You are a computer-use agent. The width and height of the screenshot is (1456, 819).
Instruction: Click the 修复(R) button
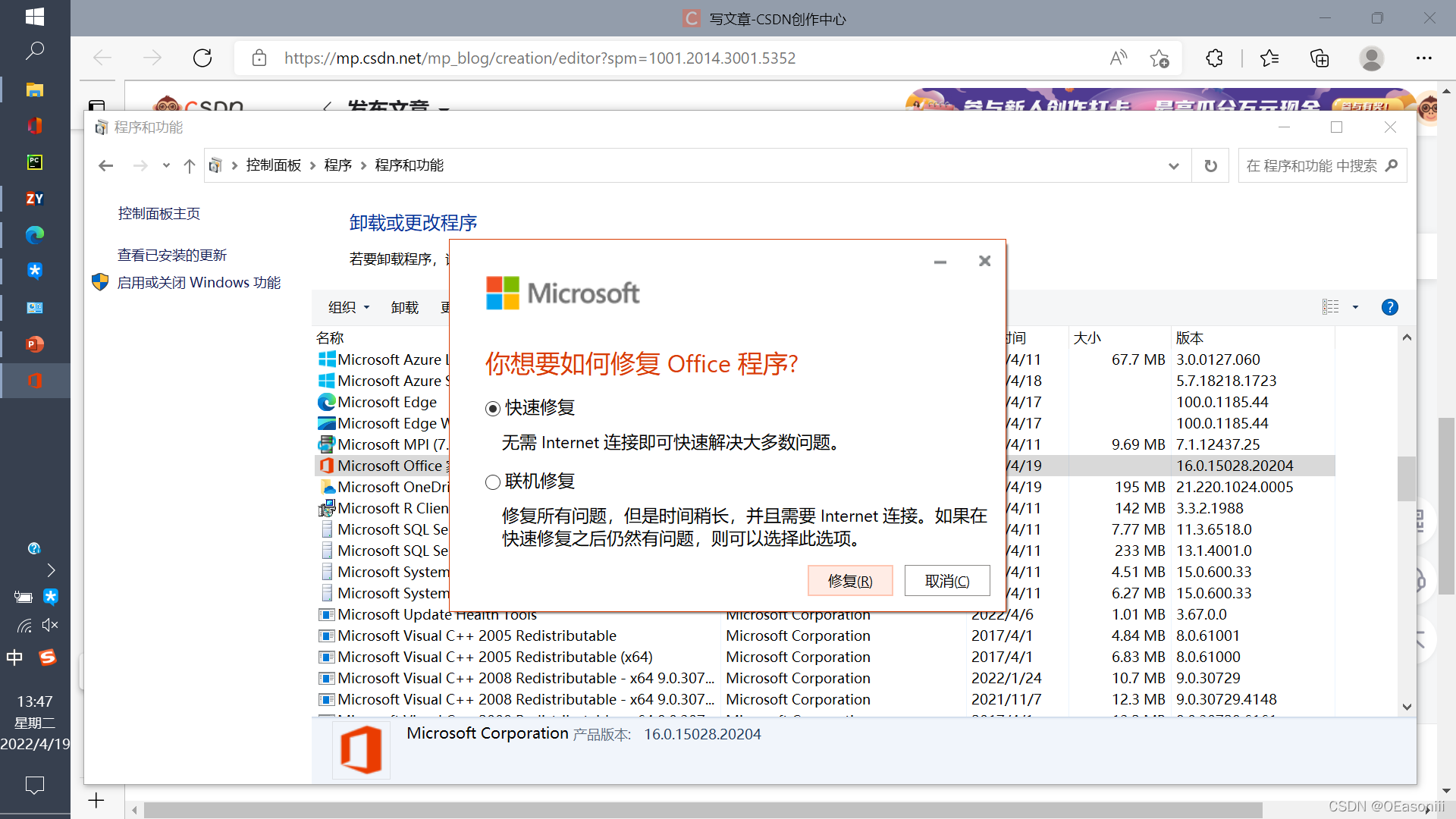coord(849,581)
